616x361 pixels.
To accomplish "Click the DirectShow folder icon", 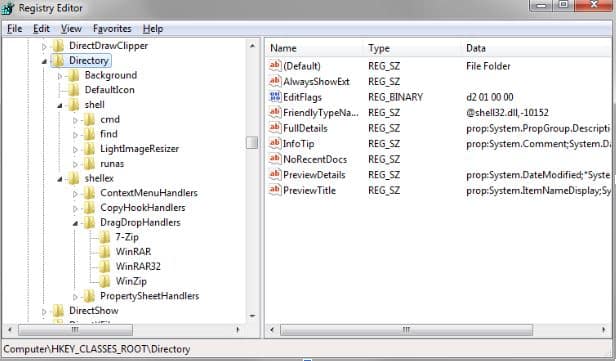I will 59,311.
